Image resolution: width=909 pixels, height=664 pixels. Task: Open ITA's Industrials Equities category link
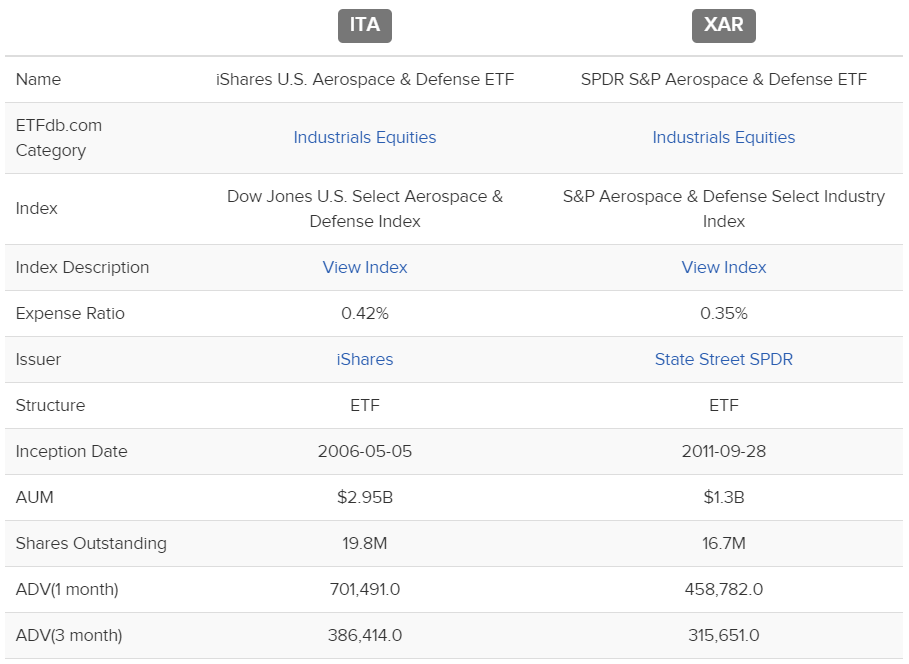[x=365, y=137]
